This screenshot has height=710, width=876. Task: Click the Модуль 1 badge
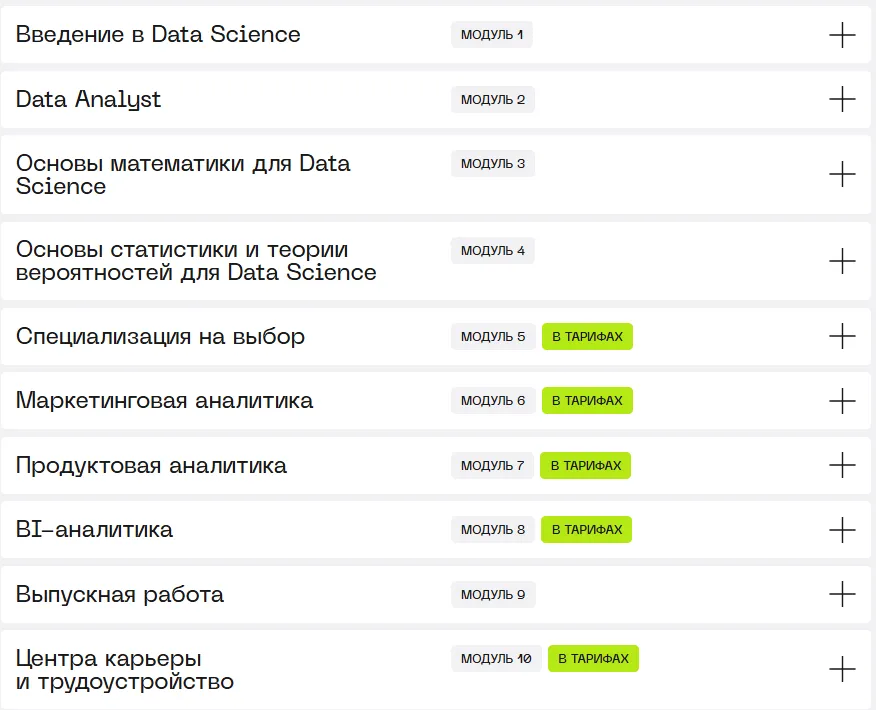(491, 35)
